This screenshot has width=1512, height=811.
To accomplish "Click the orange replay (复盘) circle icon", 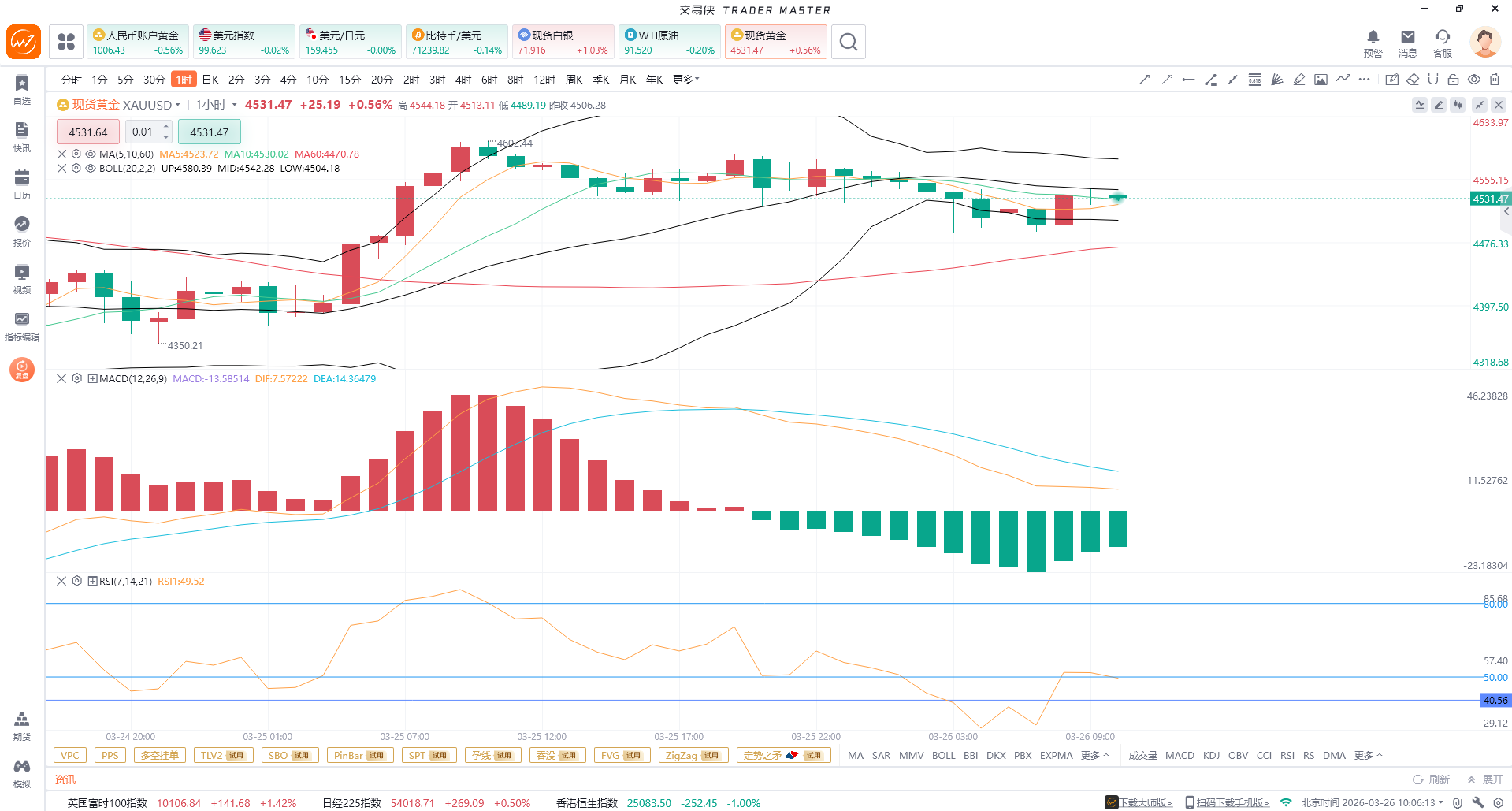I will pyautogui.click(x=22, y=369).
